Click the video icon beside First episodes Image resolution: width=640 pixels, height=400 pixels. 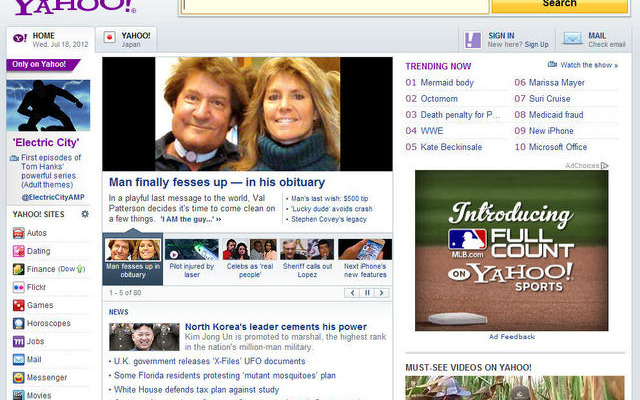coord(14,158)
